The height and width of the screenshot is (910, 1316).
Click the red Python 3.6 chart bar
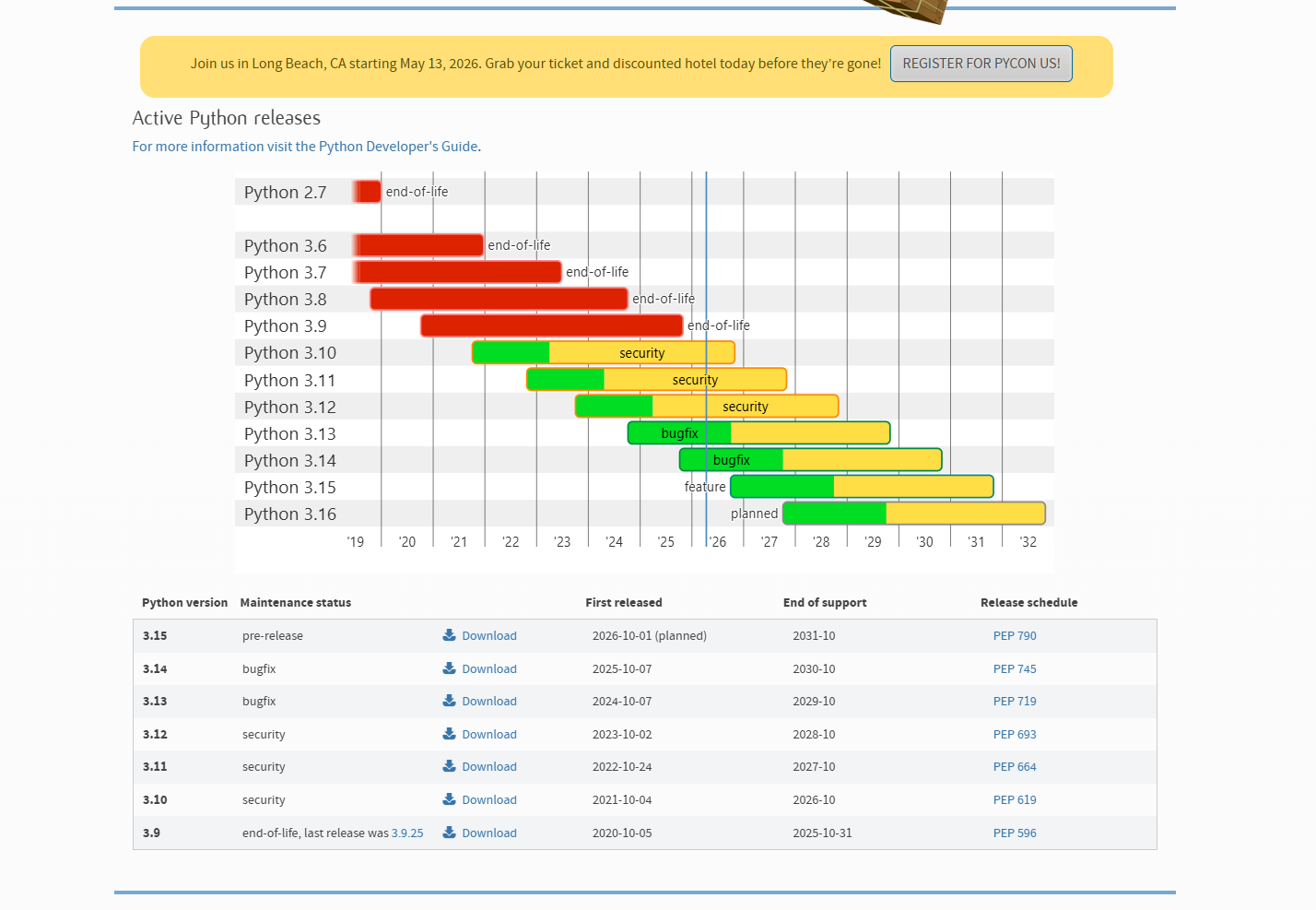tap(418, 245)
